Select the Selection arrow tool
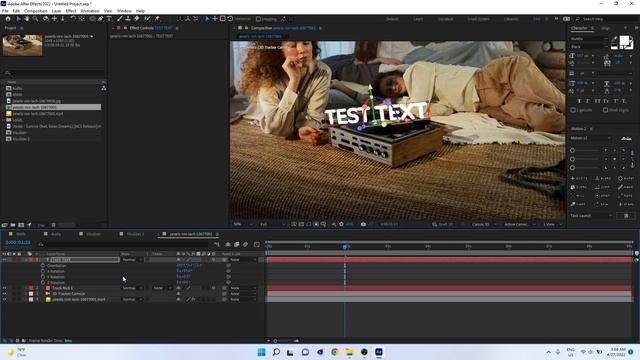 [18, 19]
